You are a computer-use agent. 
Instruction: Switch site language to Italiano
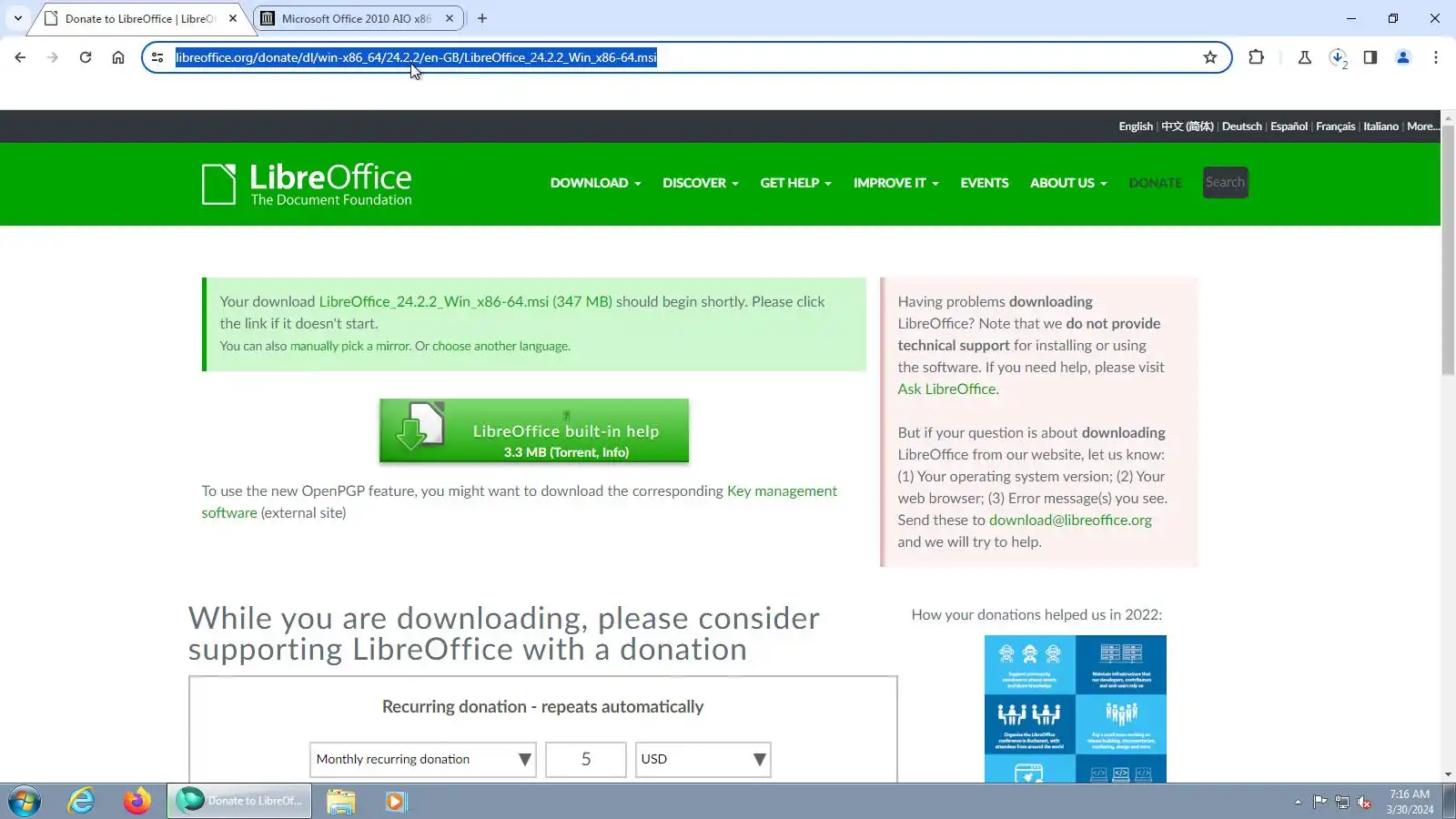click(x=1380, y=126)
